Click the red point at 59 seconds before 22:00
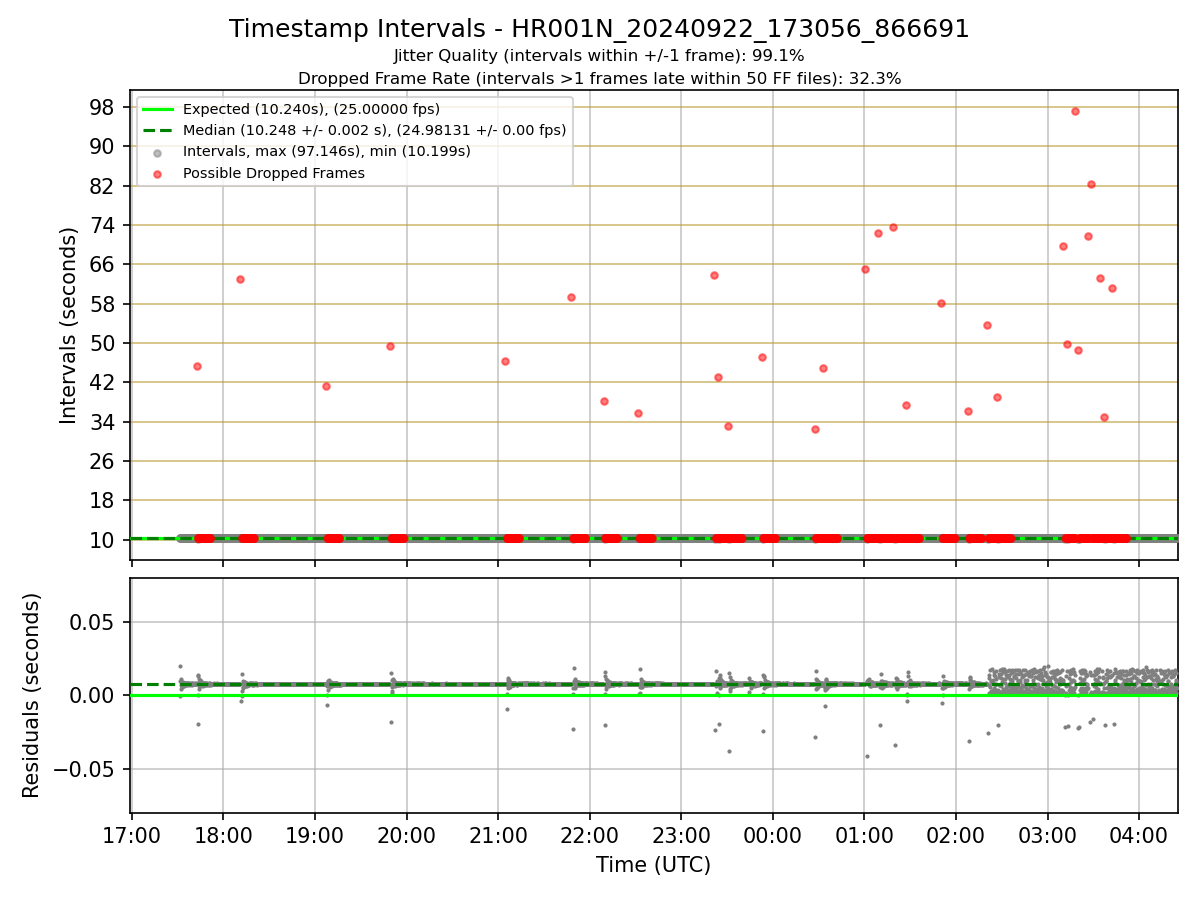The height and width of the screenshot is (900, 1200). pyautogui.click(x=571, y=297)
